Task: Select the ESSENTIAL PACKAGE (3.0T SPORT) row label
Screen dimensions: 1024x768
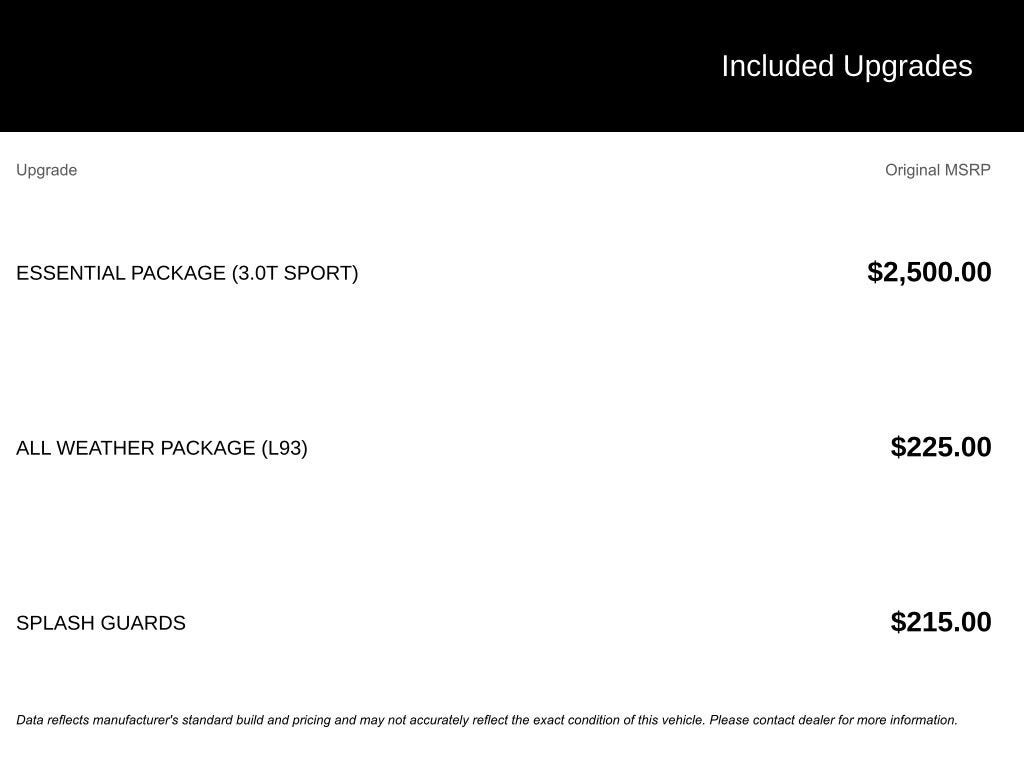Action: pos(187,273)
